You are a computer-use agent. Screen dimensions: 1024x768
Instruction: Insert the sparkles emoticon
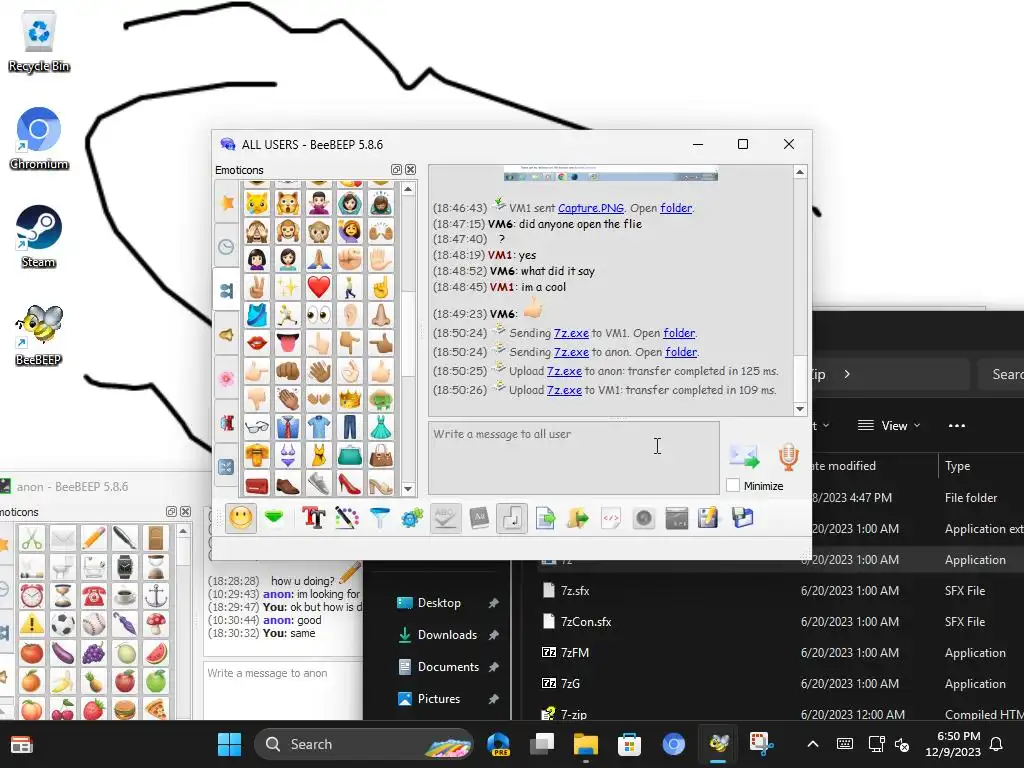287,287
